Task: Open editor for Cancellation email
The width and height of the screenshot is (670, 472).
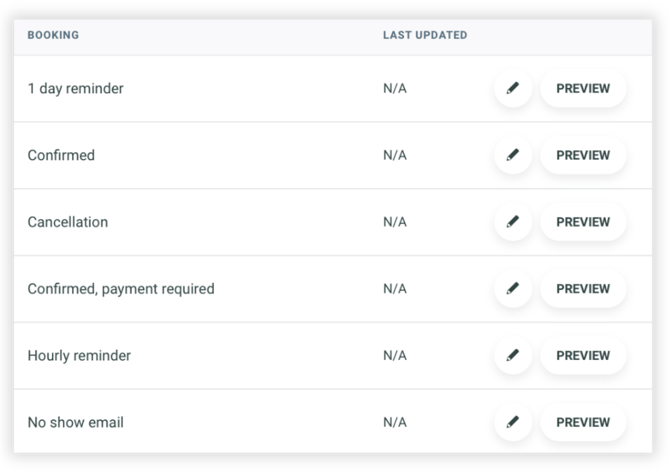Action: point(513,222)
